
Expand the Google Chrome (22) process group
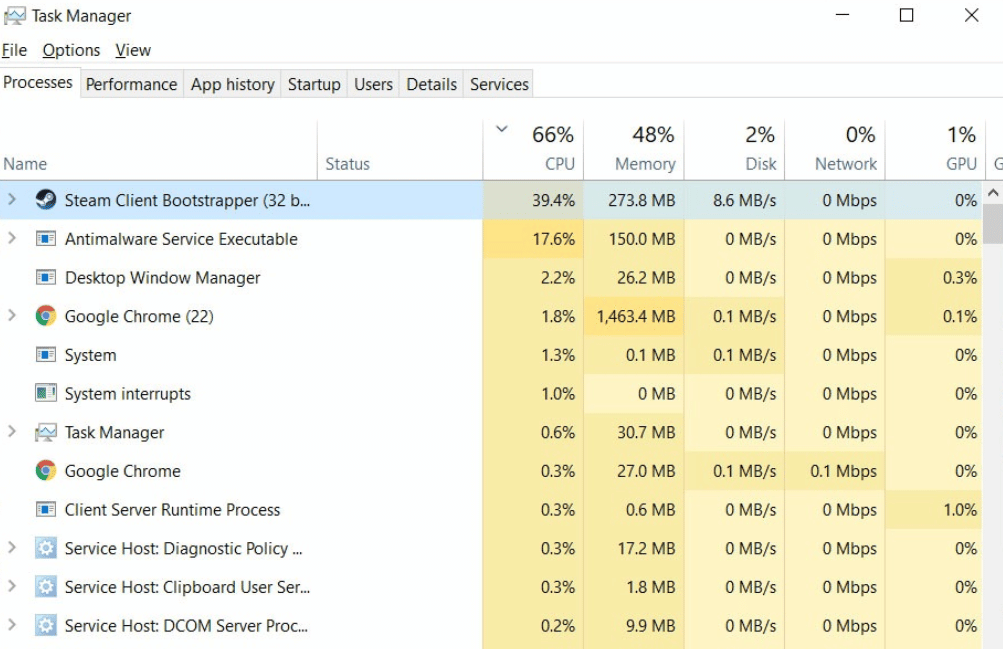(x=12, y=315)
